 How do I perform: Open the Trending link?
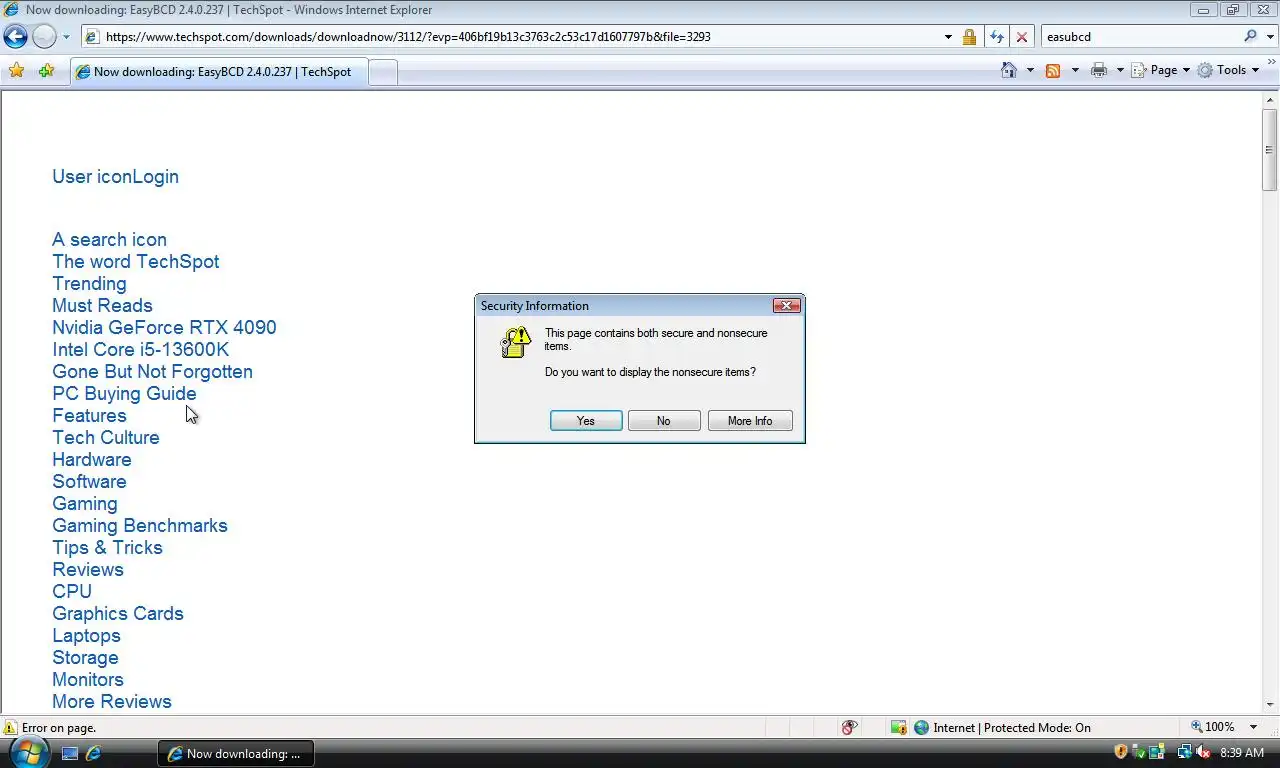[90, 284]
